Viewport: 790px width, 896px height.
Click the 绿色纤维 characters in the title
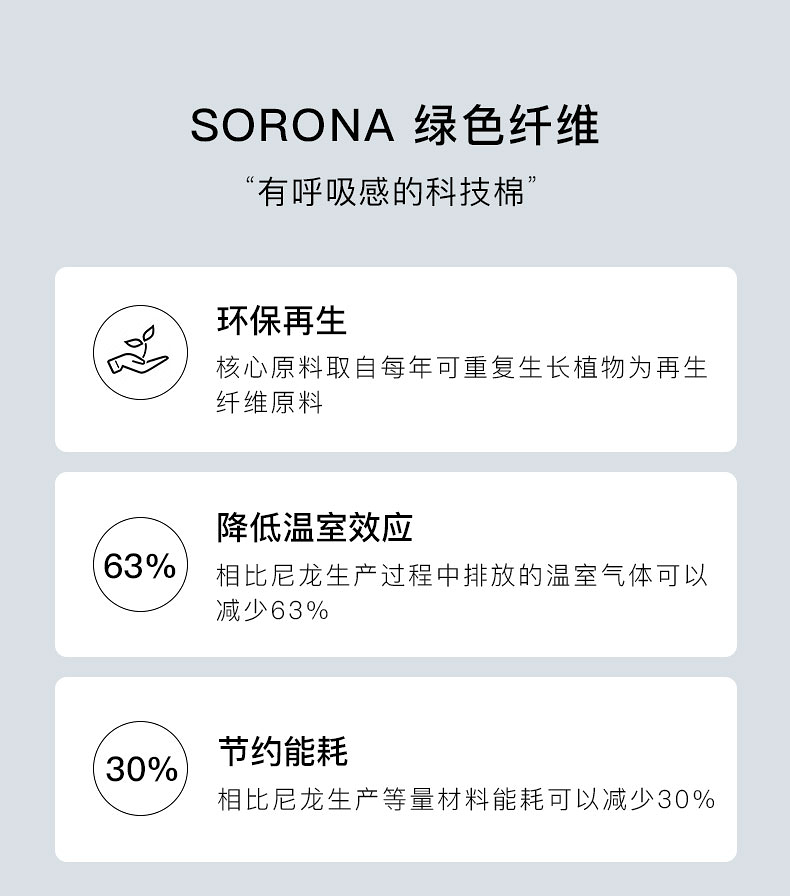pos(506,125)
